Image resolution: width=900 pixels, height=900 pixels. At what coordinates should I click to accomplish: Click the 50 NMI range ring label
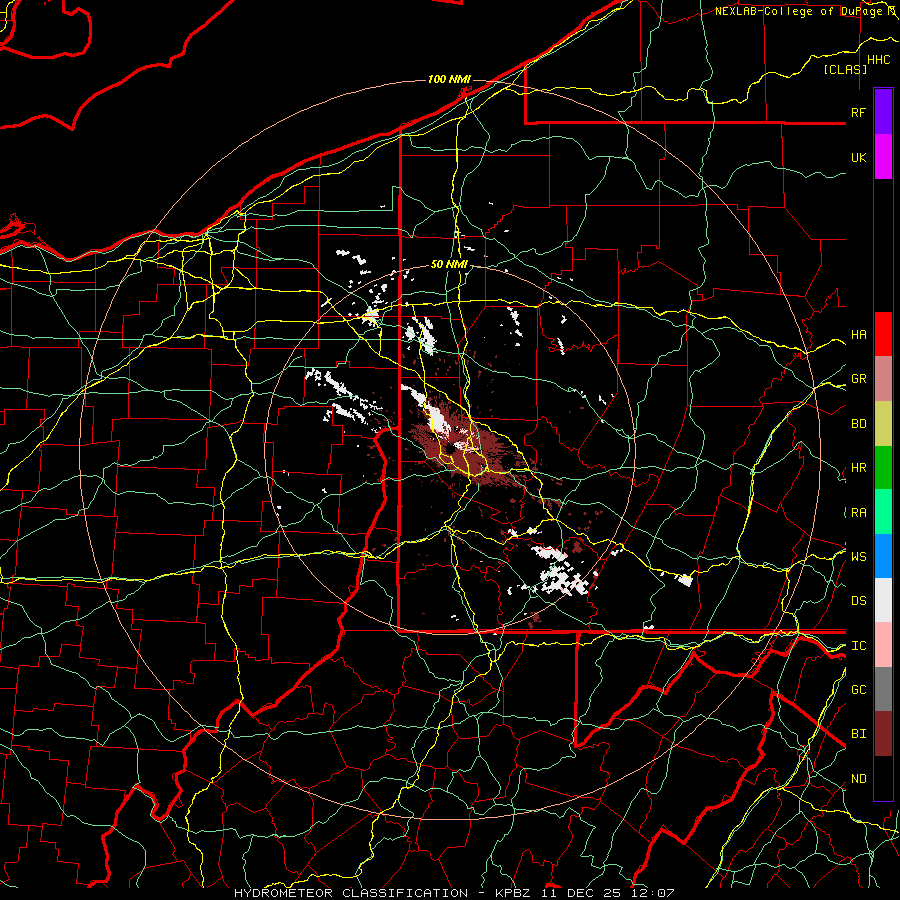[449, 264]
